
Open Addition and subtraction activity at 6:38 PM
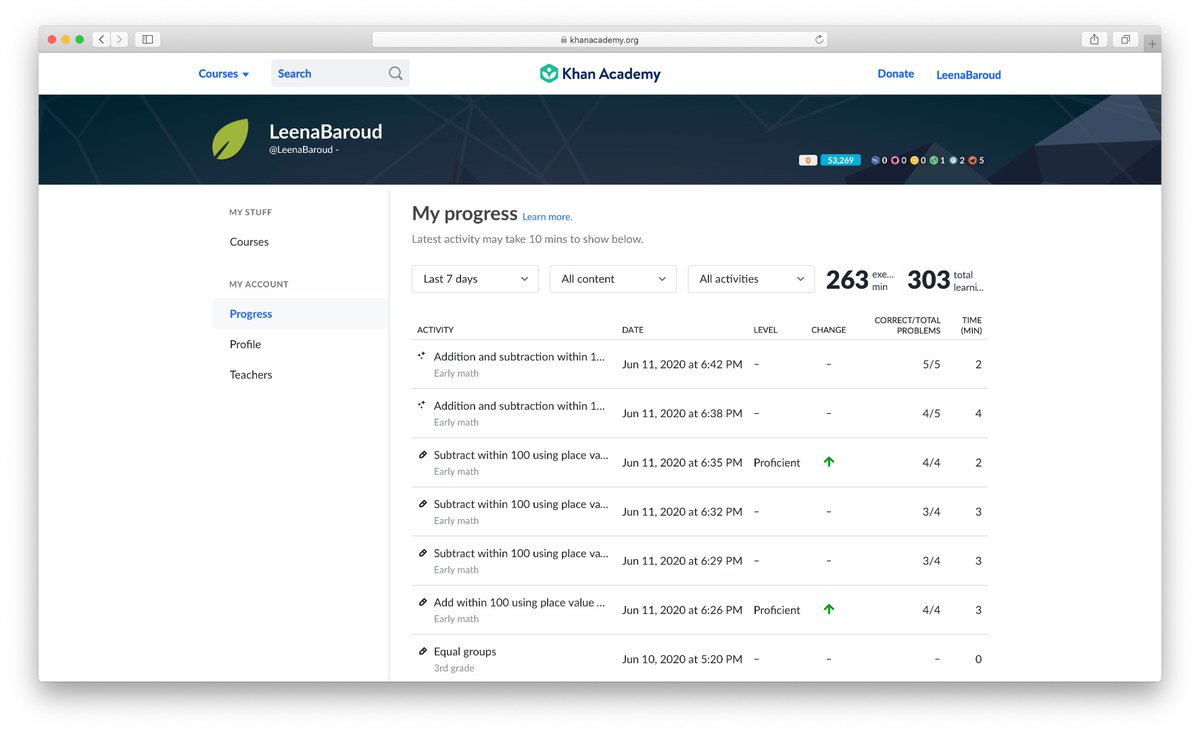pos(519,406)
